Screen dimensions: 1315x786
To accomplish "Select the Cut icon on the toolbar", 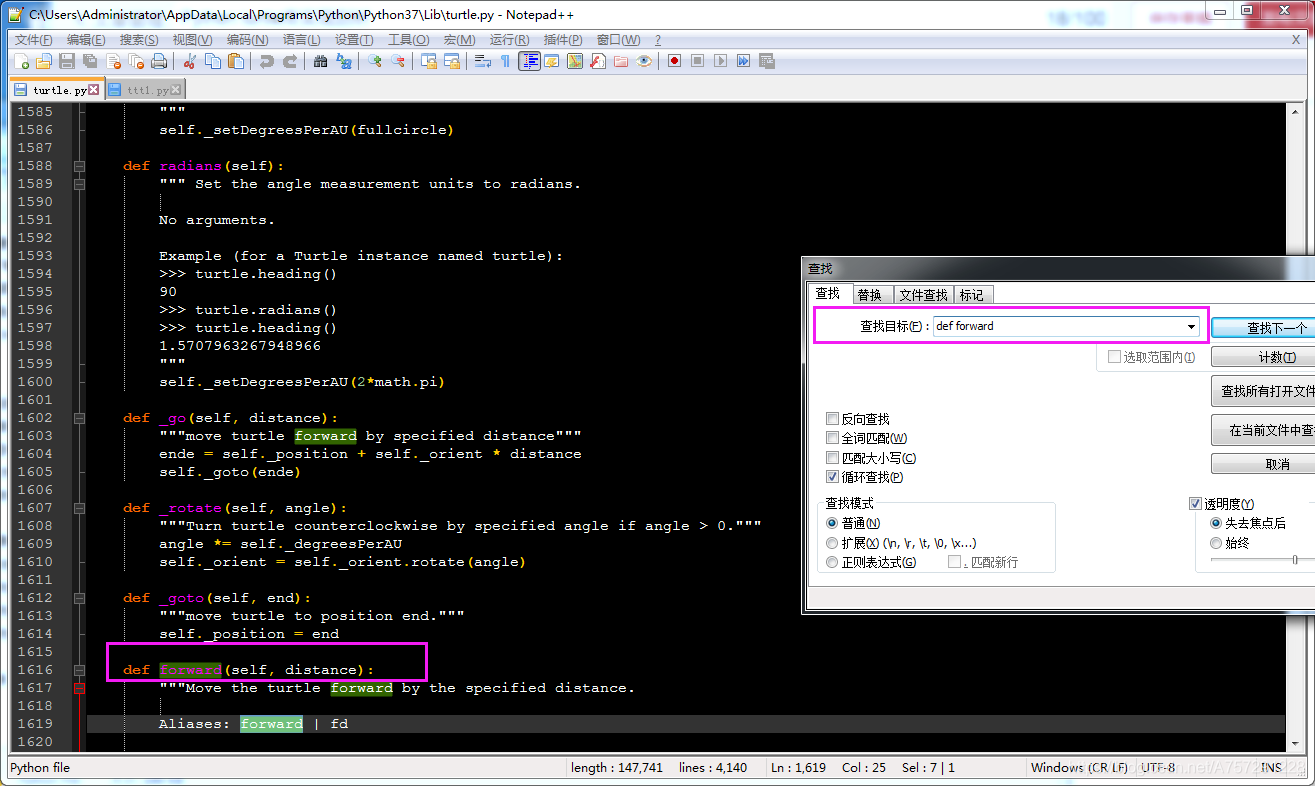I will (190, 61).
